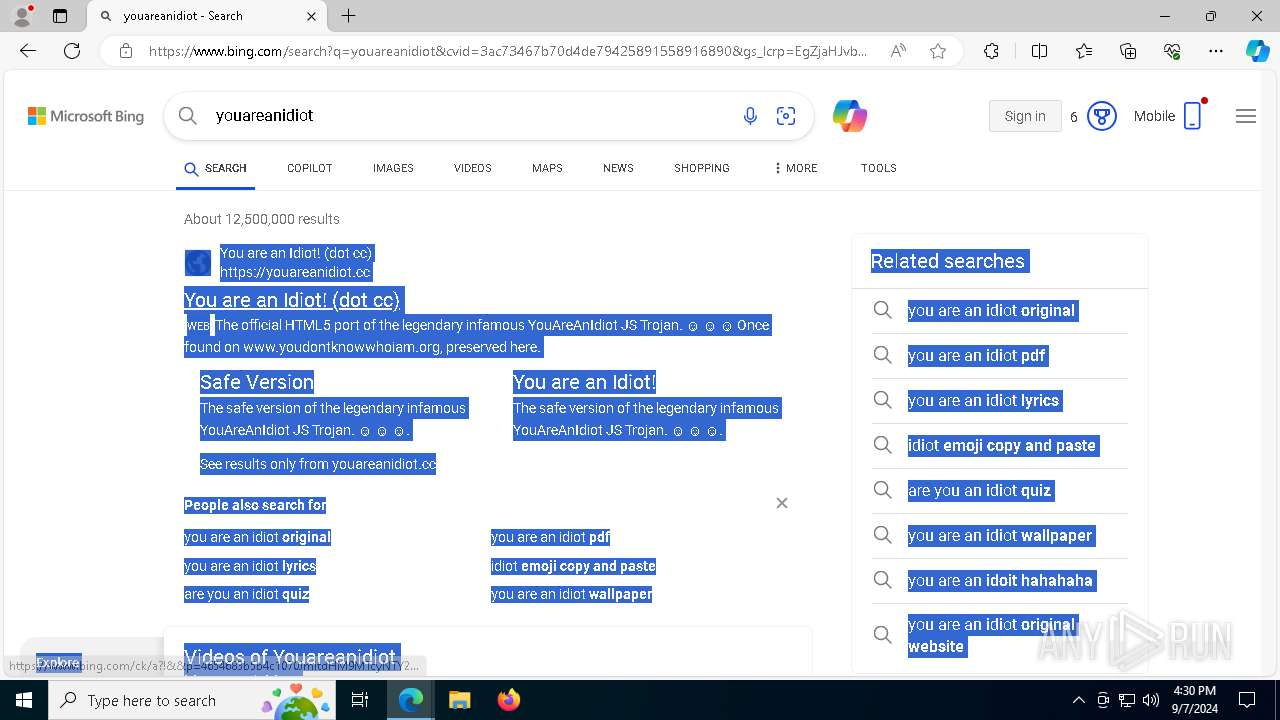Refresh the Bing search page

pyautogui.click(x=72, y=51)
